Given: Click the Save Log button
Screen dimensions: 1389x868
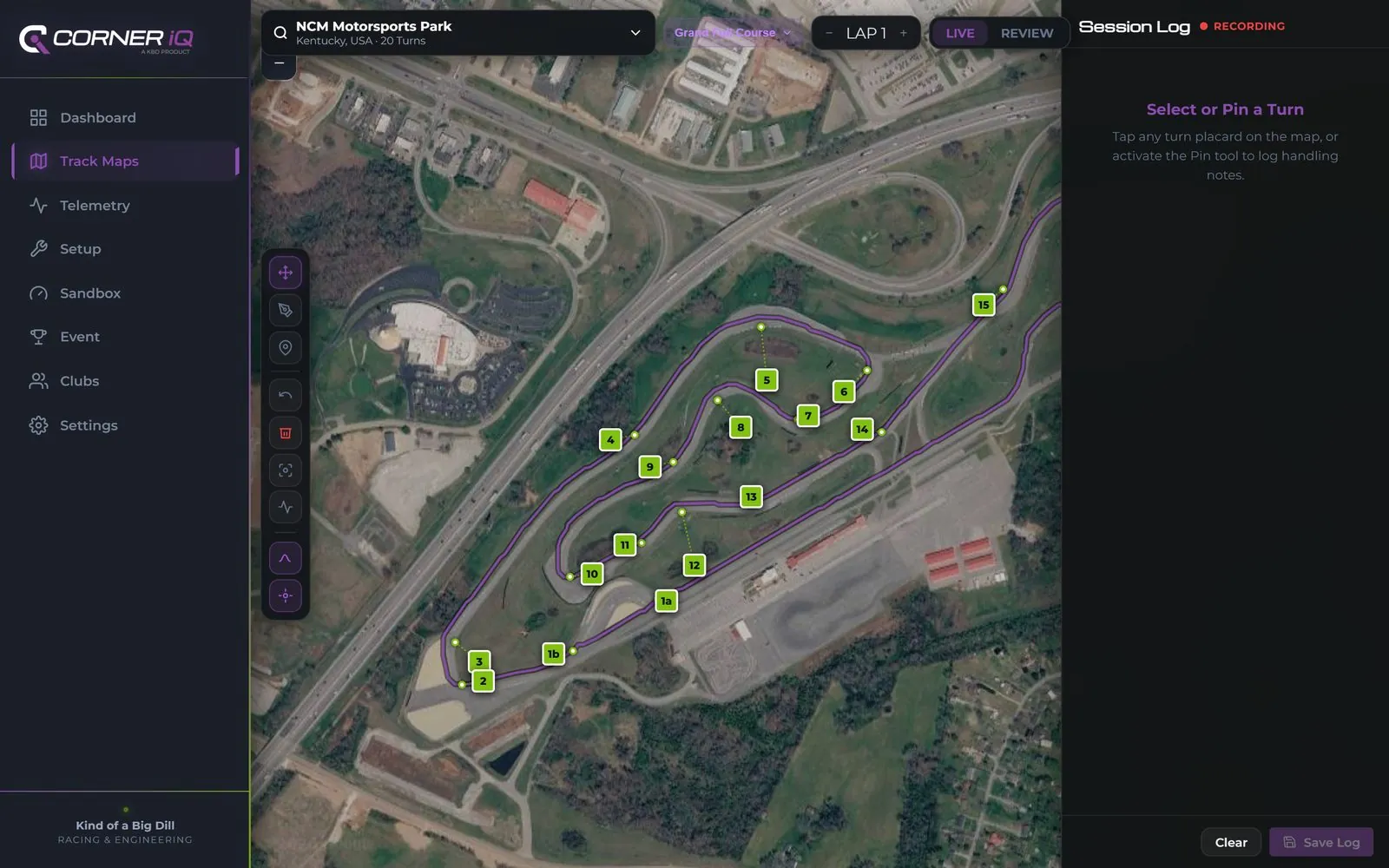Looking at the screenshot, I should click(x=1321, y=842).
